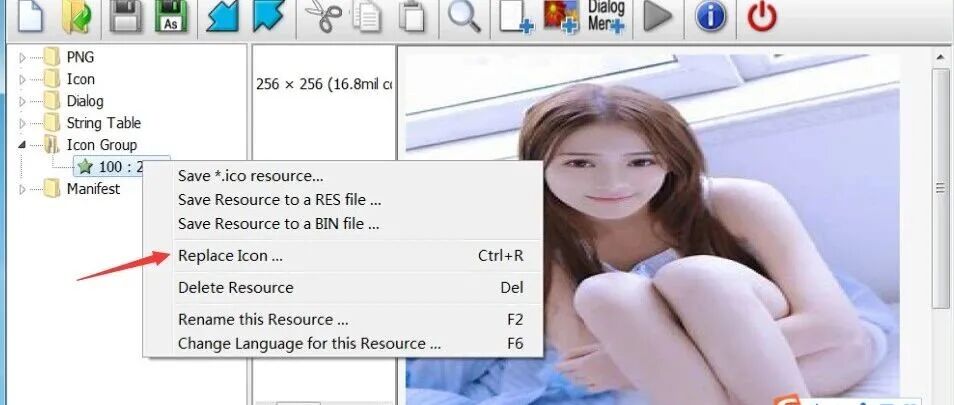The width and height of the screenshot is (954, 405).
Task: Select the String Table tree folder
Action: pos(92,123)
